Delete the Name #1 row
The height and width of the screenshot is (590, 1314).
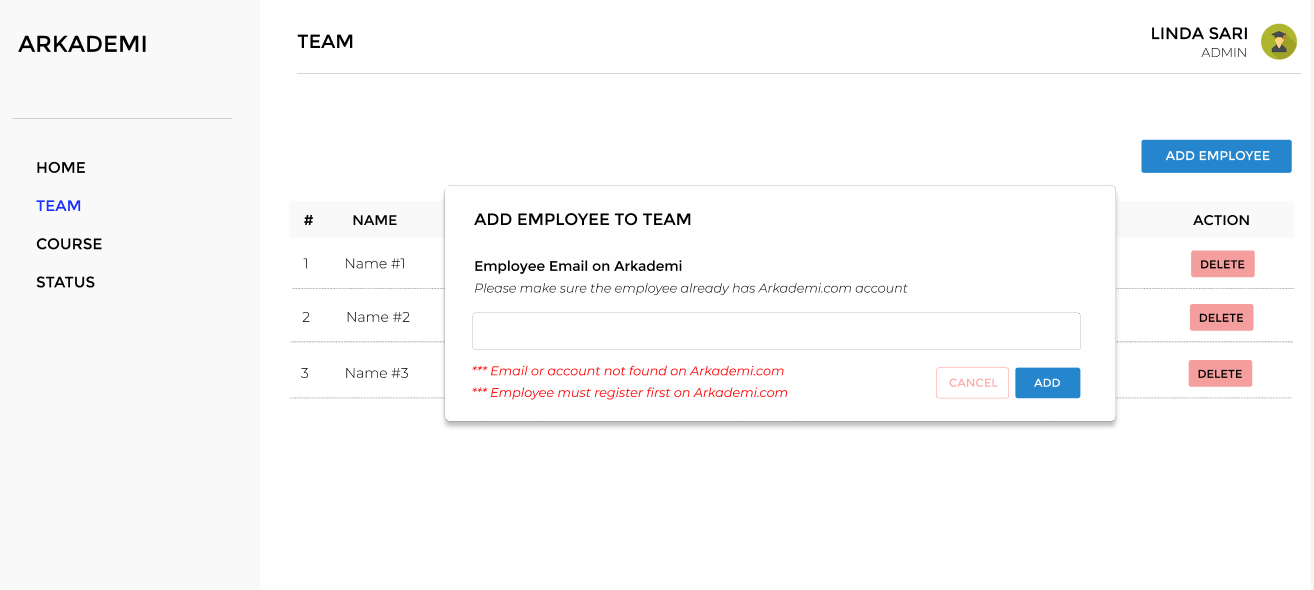1222,264
